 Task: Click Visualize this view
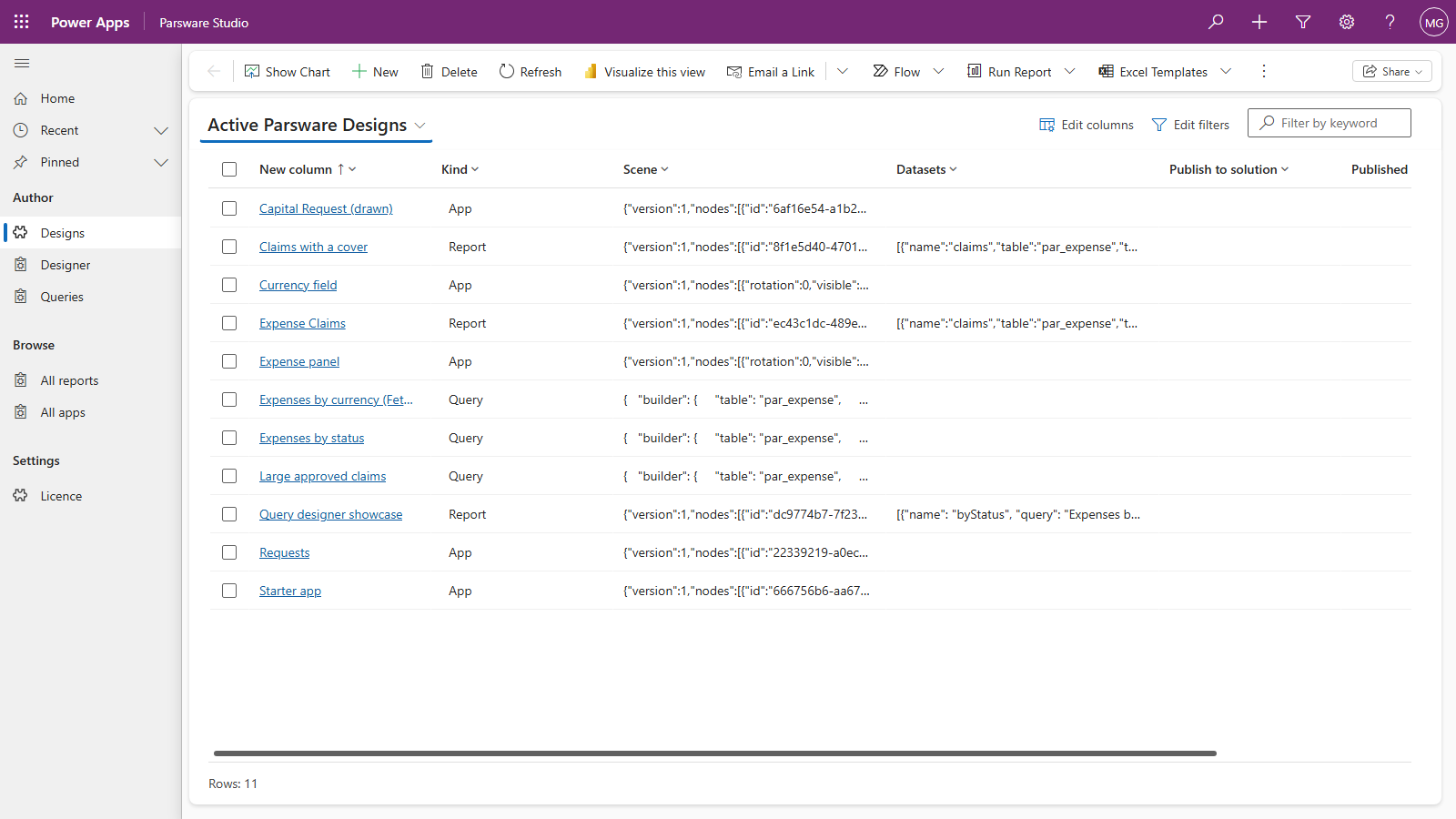pos(644,72)
